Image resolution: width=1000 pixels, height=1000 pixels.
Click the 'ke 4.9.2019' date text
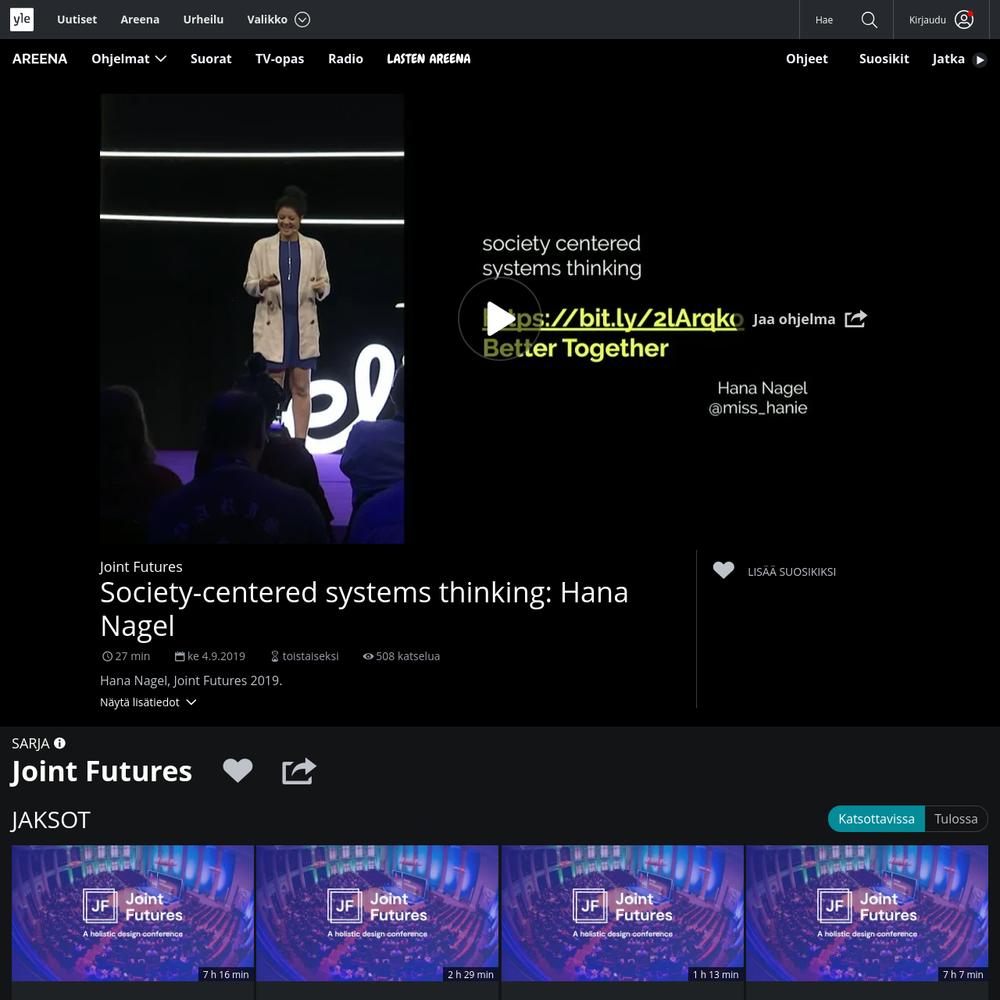[x=216, y=656]
